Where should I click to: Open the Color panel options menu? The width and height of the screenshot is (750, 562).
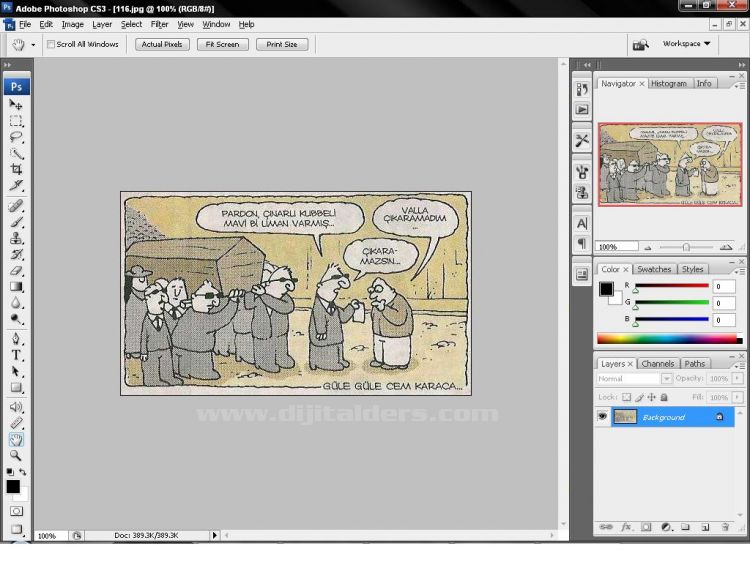[x=739, y=271]
